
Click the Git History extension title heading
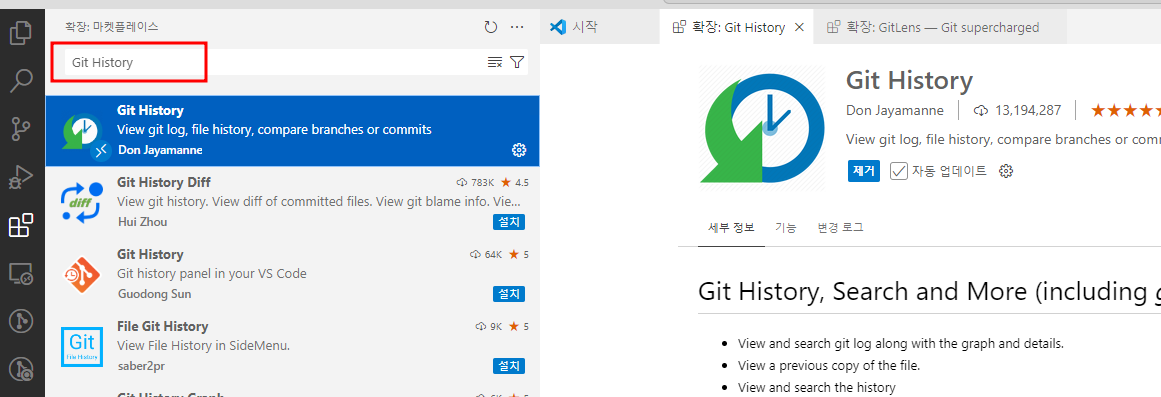point(909,80)
